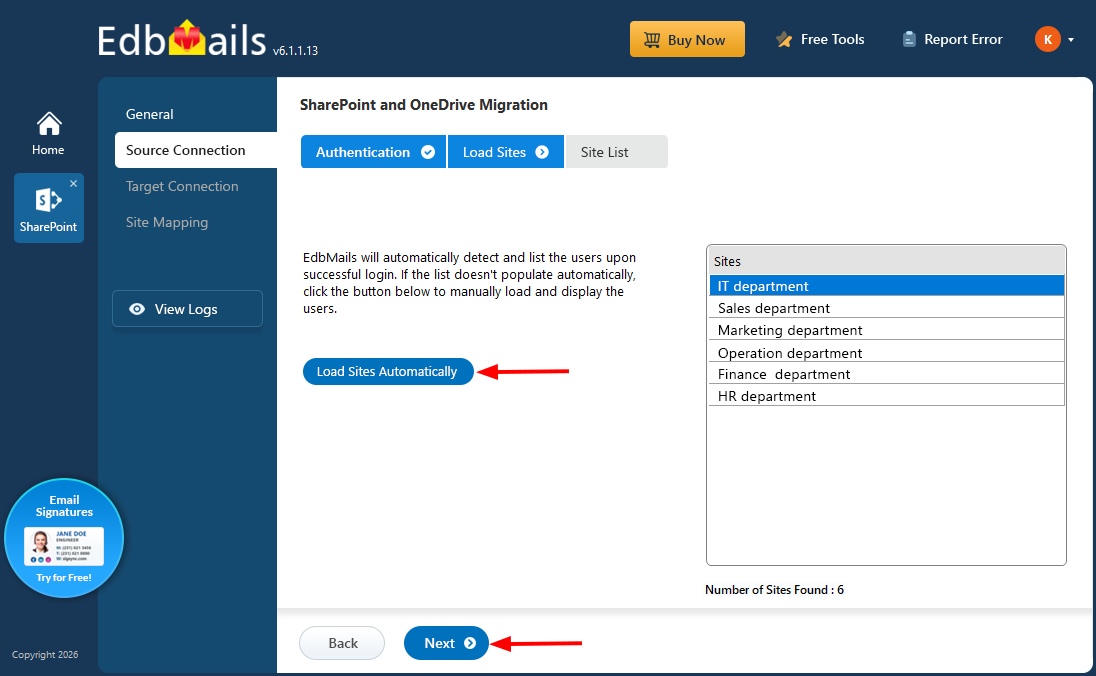Click the checkmark icon on Authentication tab
This screenshot has width=1096, height=676.
point(428,152)
